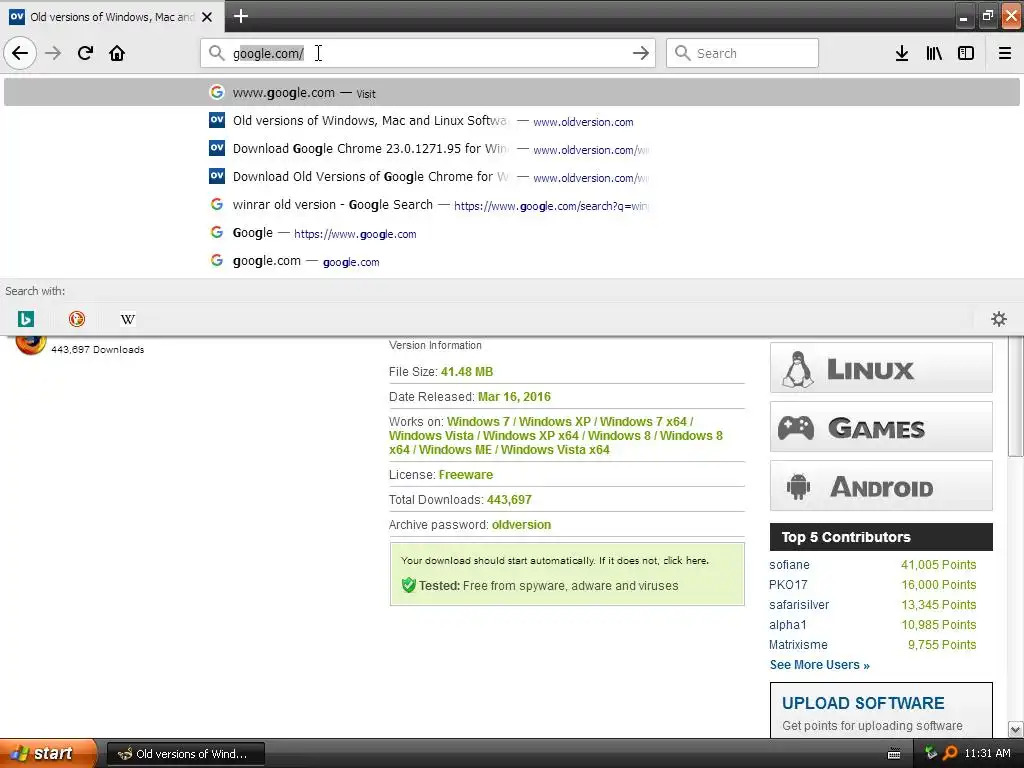This screenshot has width=1024, height=768.
Task: Search with the Bing engine icon
Action: click(26, 319)
